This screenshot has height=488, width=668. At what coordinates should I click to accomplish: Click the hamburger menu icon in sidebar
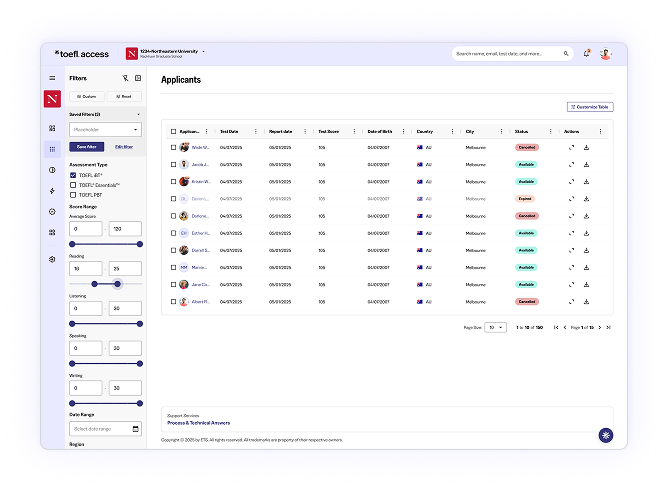pos(52,78)
